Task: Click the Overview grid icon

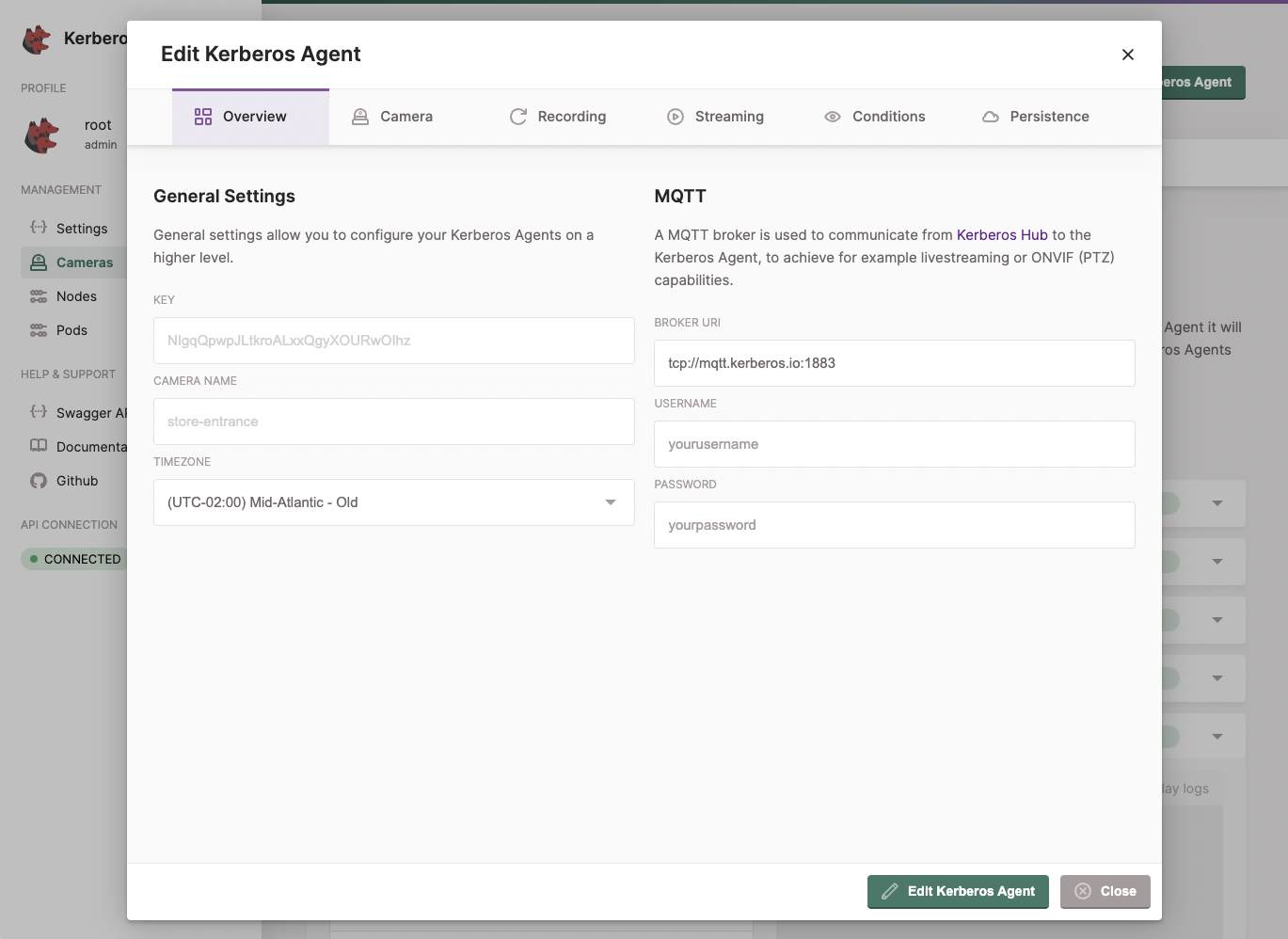Action: 201,116
